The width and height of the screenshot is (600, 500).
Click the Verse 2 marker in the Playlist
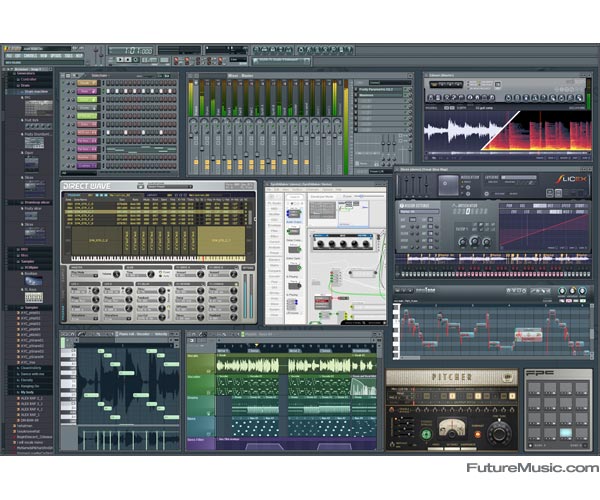294,351
